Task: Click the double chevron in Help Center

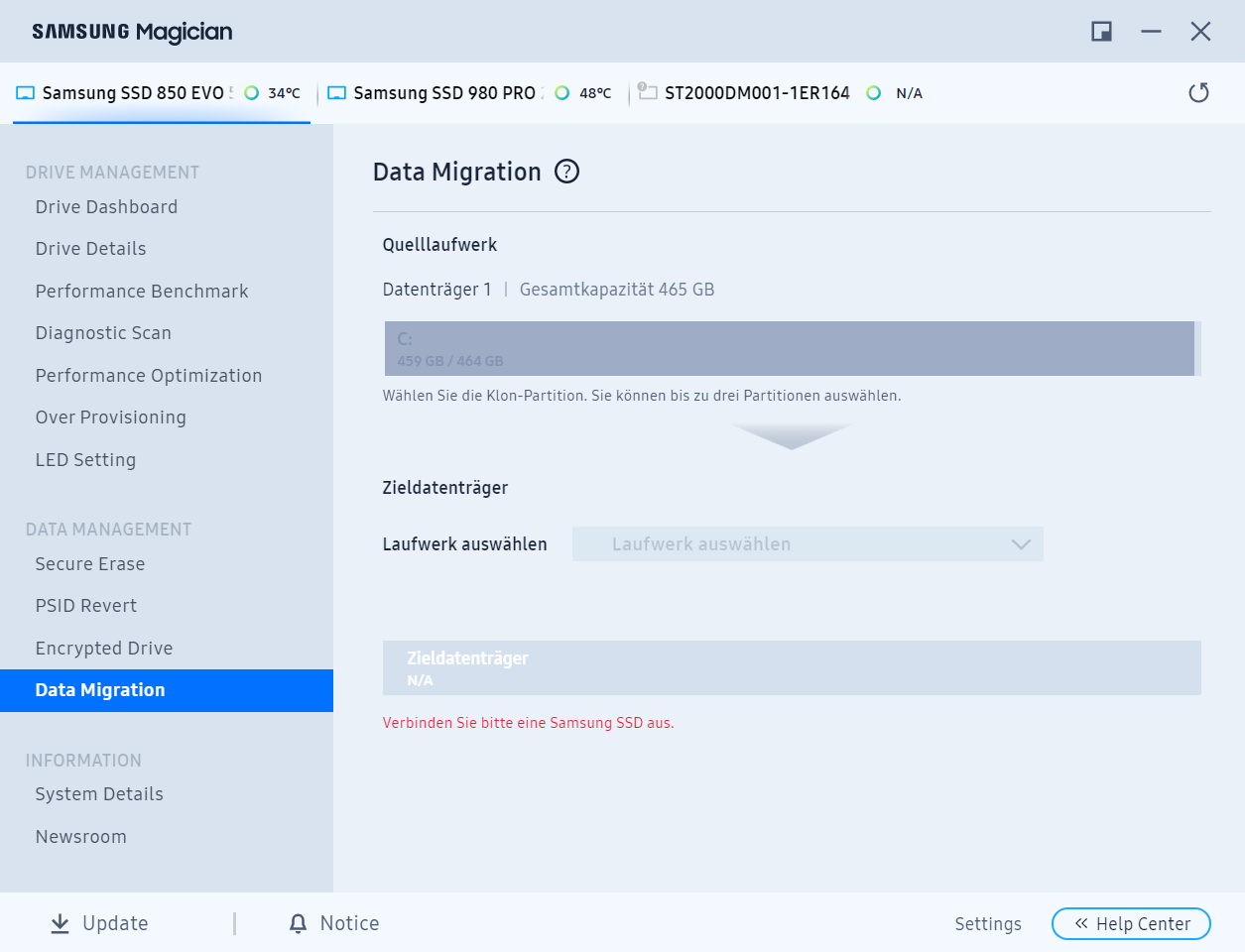Action: coord(1081,923)
